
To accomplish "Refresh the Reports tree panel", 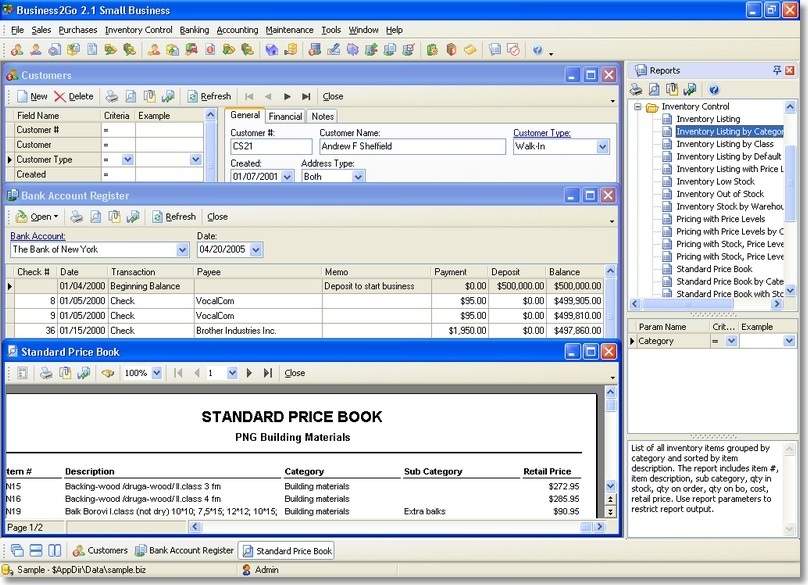I will coord(690,88).
